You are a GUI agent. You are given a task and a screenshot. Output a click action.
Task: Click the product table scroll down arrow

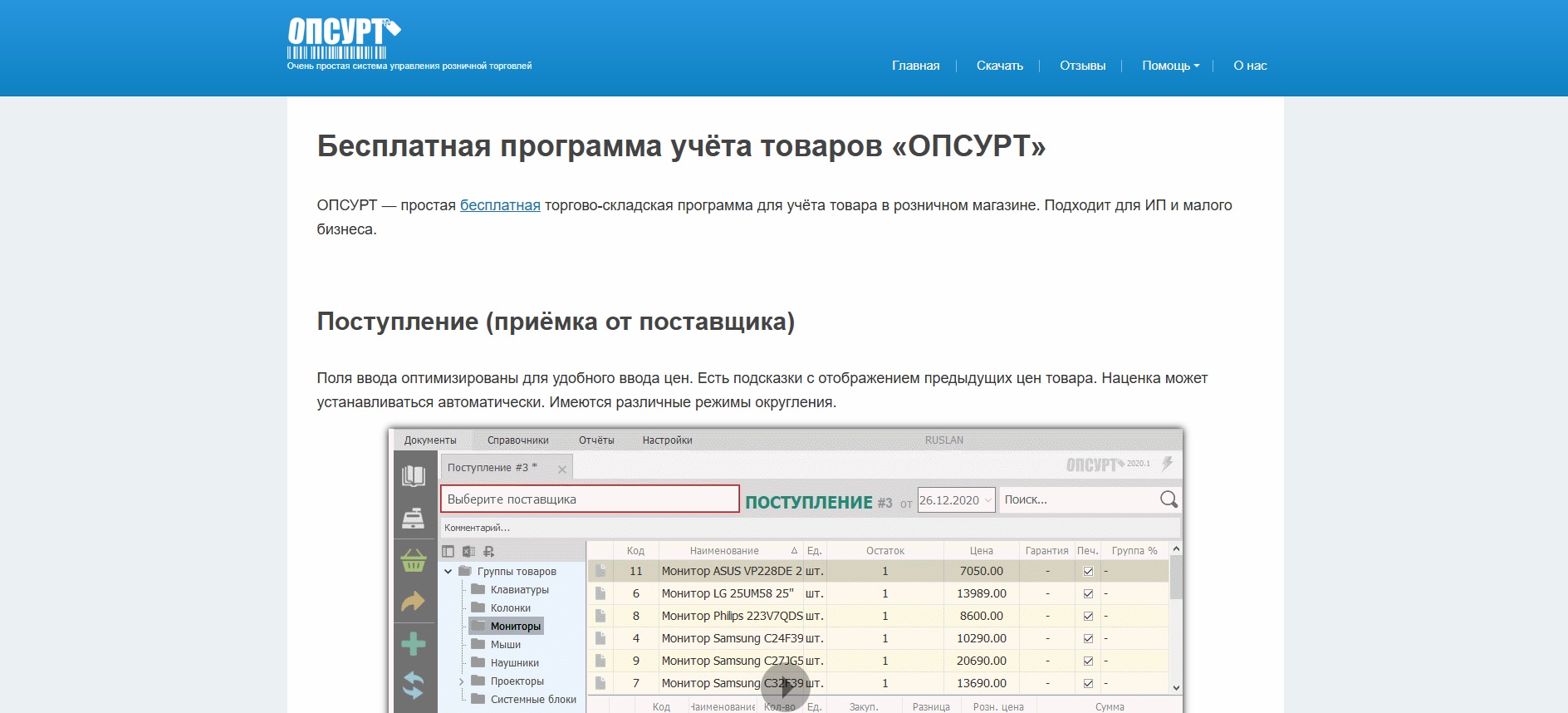pos(1175,687)
